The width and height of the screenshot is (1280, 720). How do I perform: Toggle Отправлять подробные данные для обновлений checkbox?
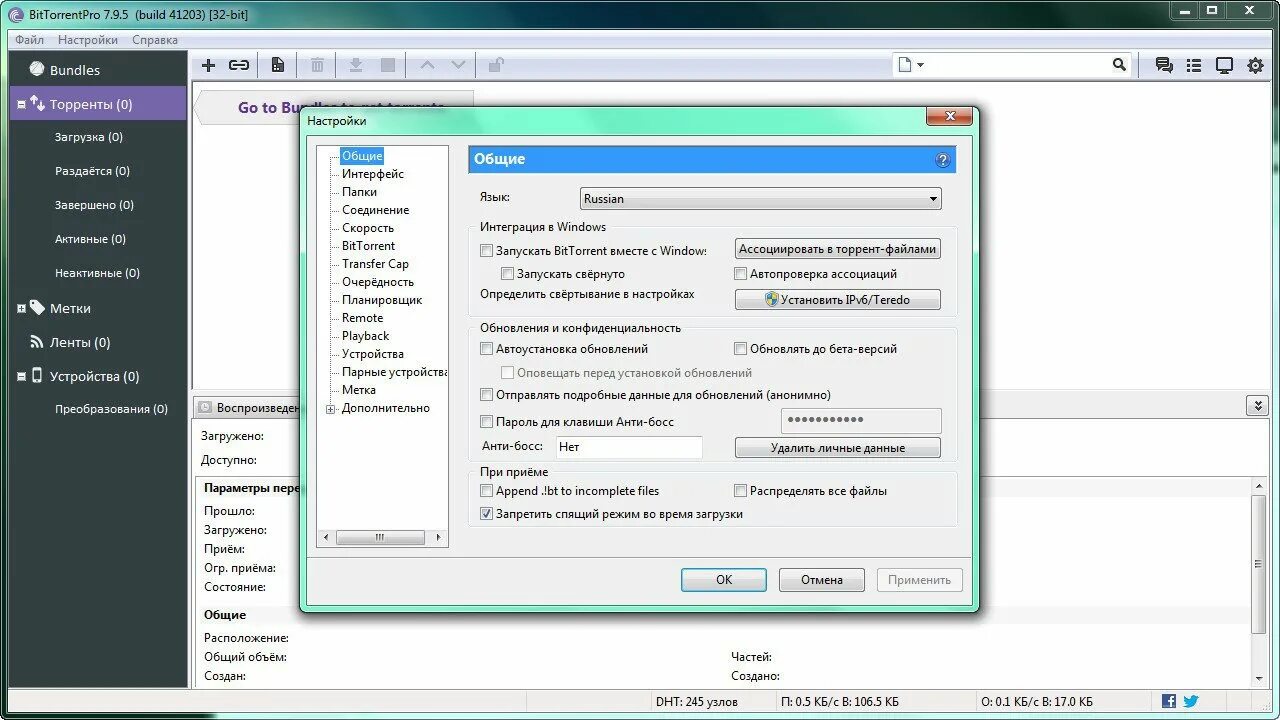487,395
